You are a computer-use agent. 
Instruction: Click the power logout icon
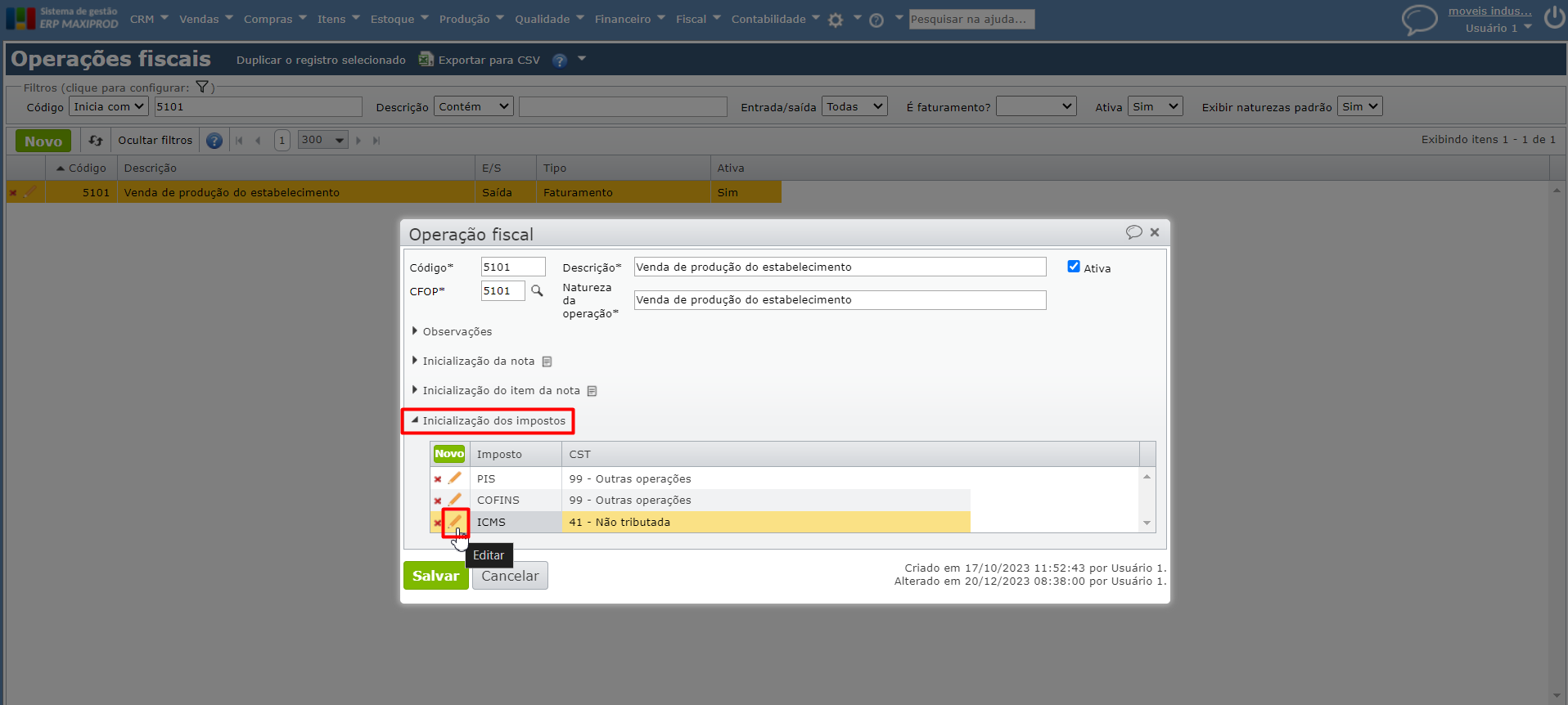tap(1554, 18)
